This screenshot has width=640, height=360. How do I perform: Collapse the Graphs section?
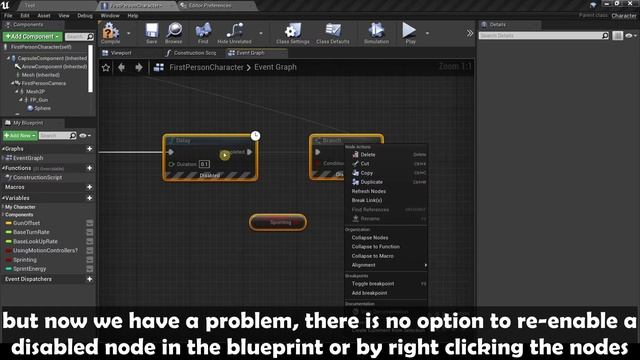[x=3, y=149]
